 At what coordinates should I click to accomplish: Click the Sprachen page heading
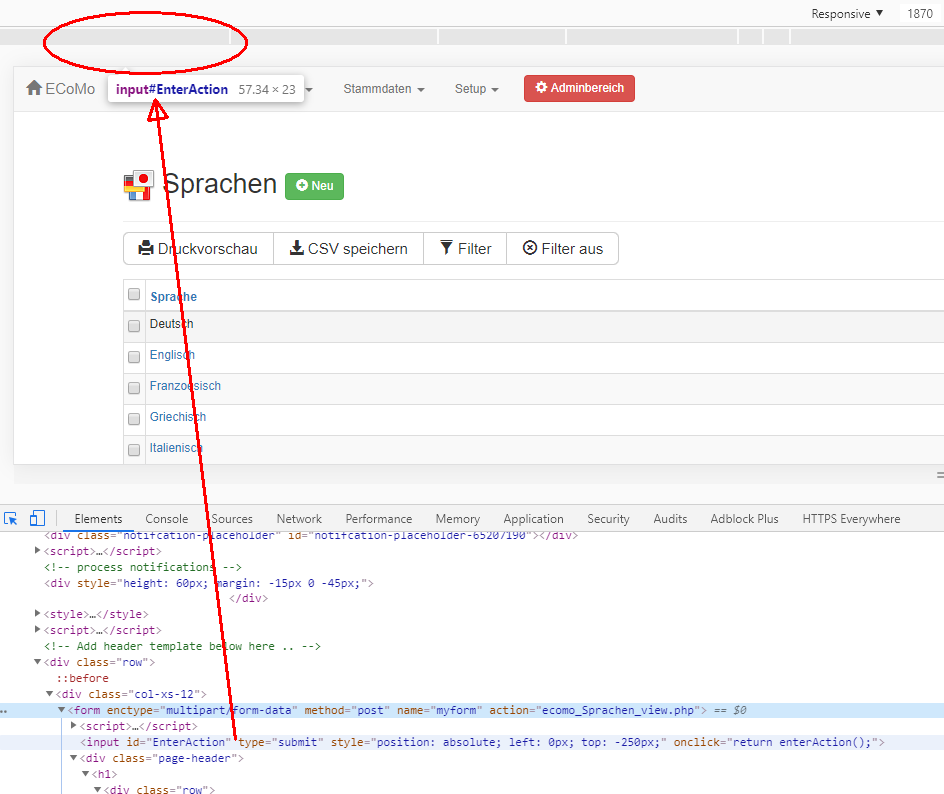click(x=219, y=184)
